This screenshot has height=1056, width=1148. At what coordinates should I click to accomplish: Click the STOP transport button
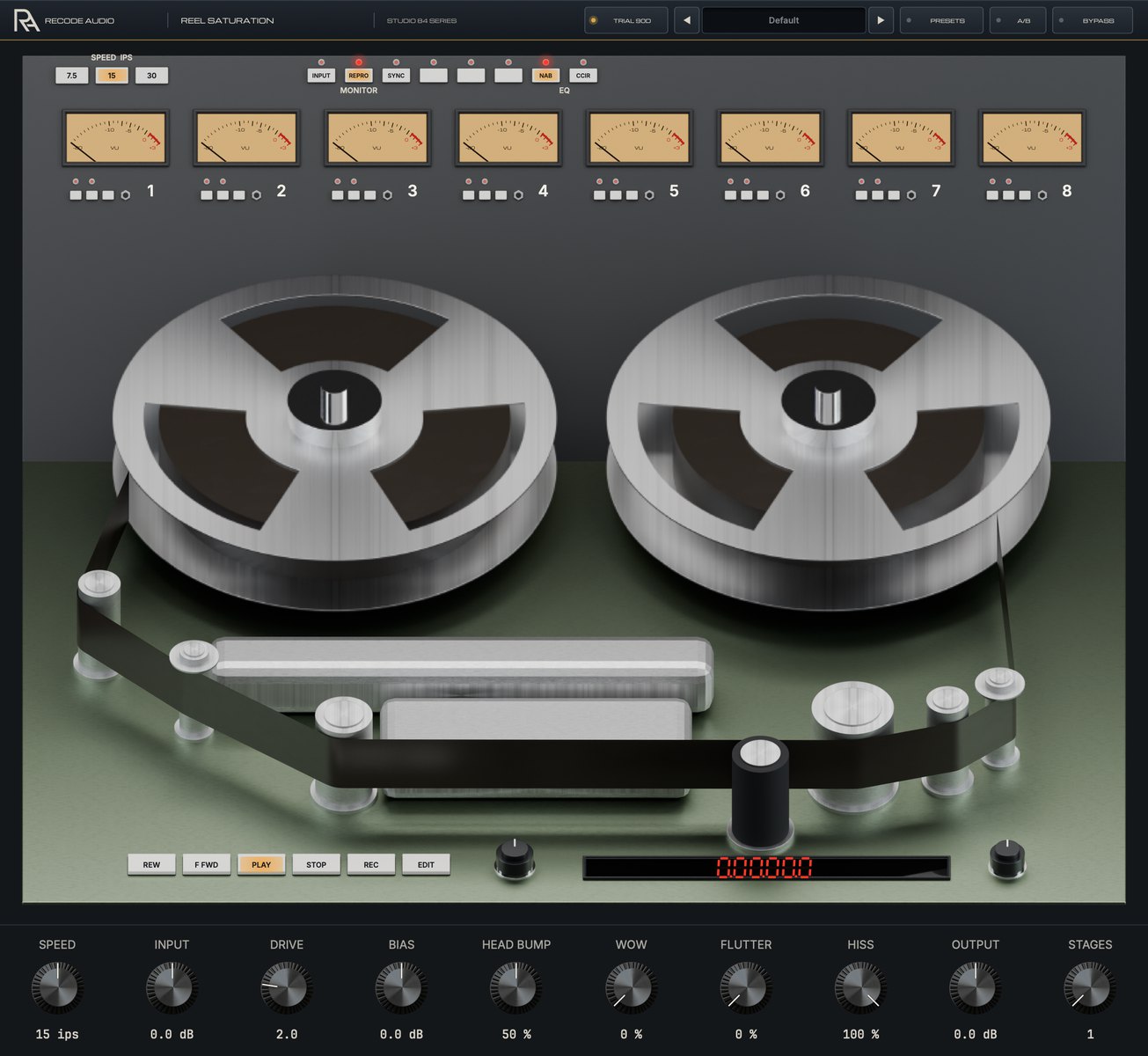click(x=317, y=864)
